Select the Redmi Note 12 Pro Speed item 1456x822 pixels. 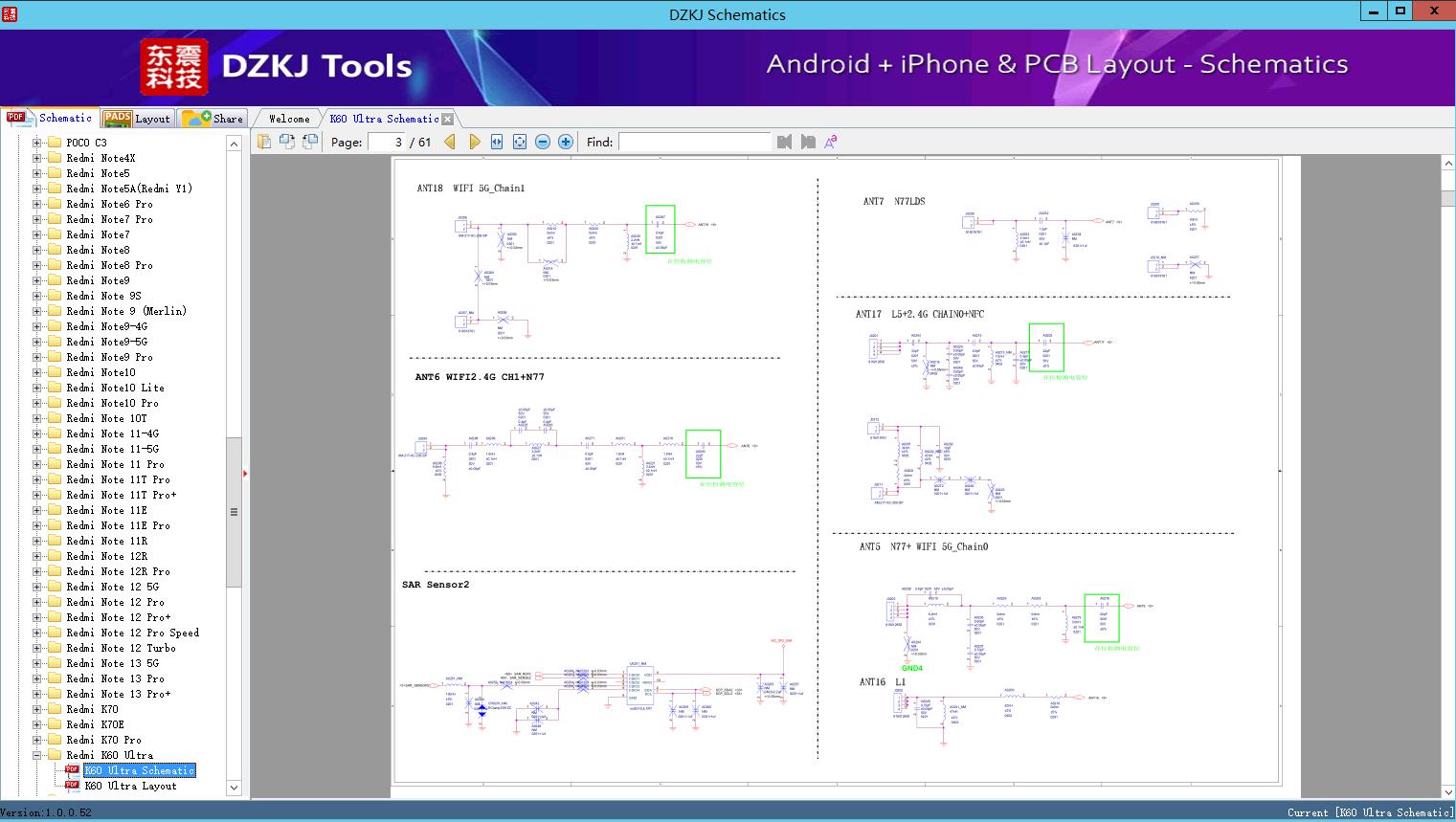[x=133, y=633]
